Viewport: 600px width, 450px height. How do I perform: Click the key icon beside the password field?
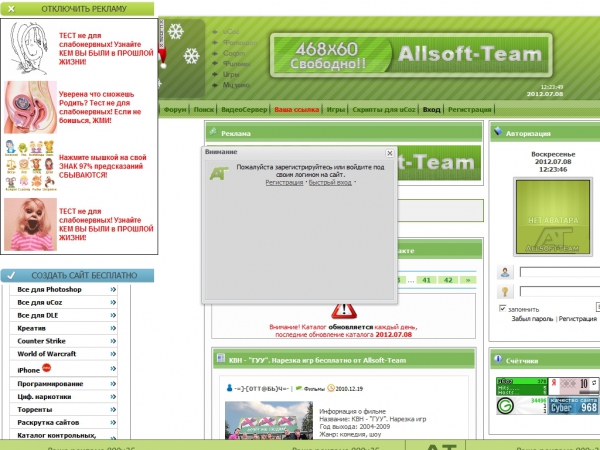(x=505, y=292)
